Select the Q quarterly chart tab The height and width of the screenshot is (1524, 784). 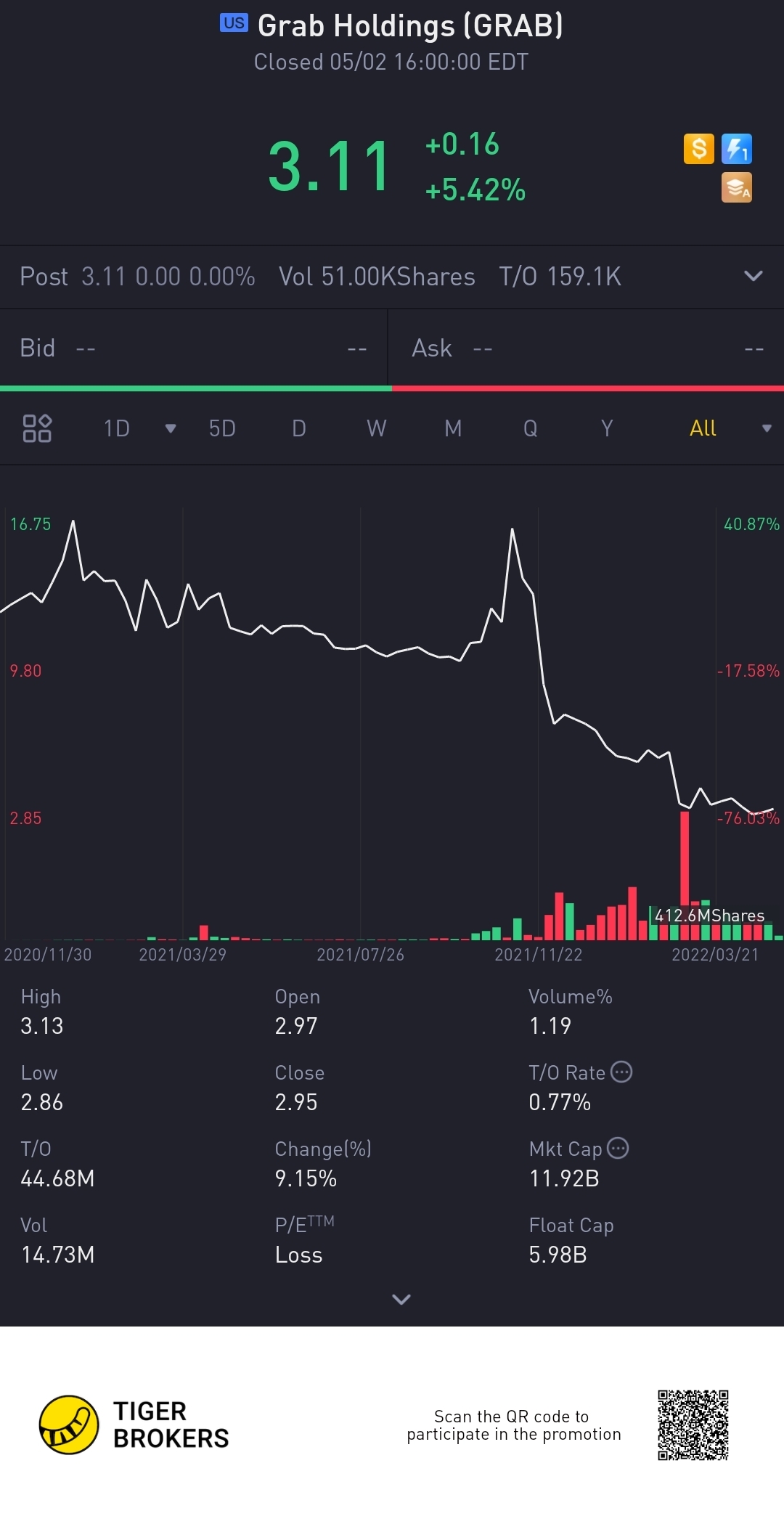coord(531,428)
